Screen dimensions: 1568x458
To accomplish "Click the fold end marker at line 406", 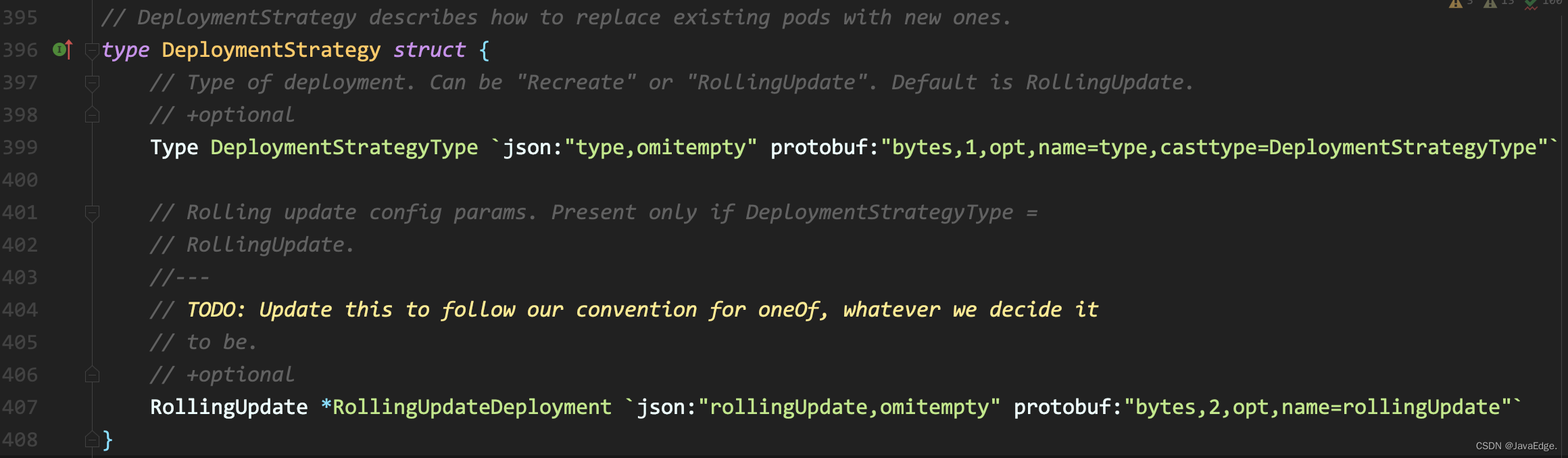I will [x=93, y=374].
